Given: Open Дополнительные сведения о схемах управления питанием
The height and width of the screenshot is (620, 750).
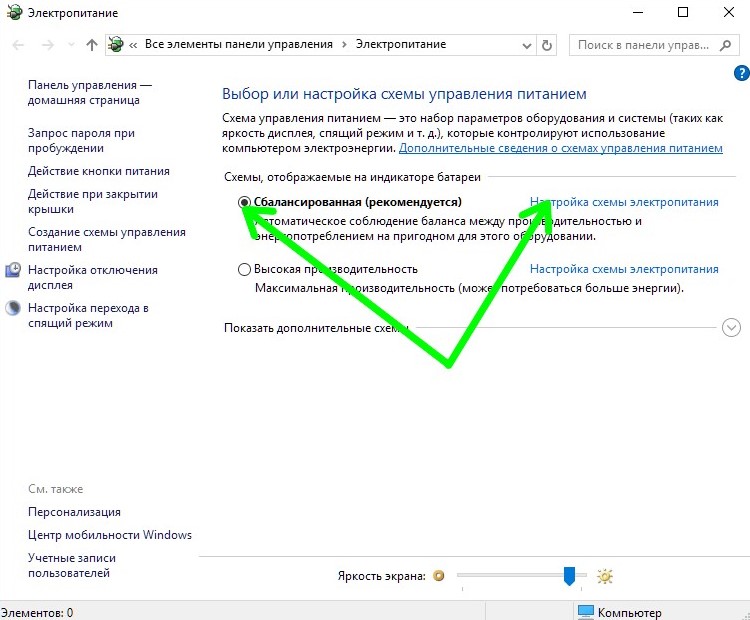Looking at the screenshot, I should pyautogui.click(x=561, y=148).
